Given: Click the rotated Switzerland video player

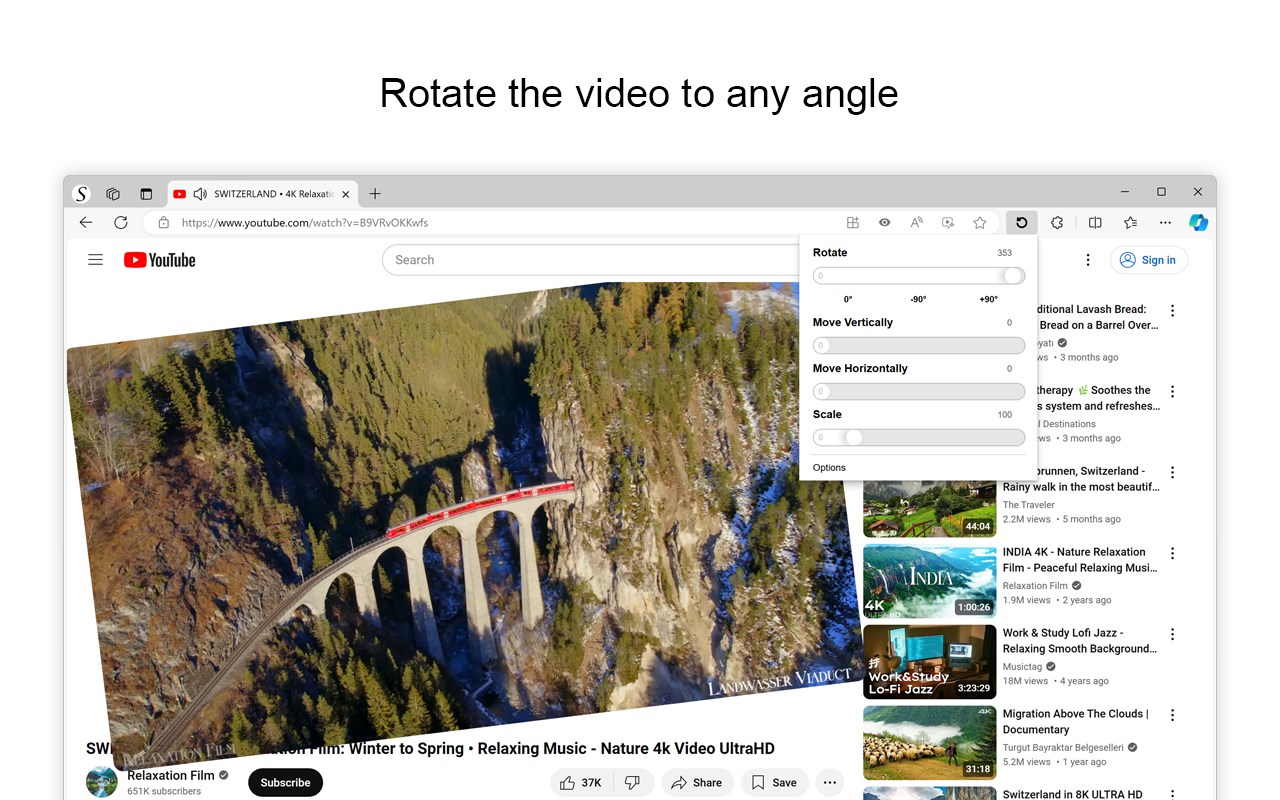Looking at the screenshot, I should pyautogui.click(x=465, y=525).
